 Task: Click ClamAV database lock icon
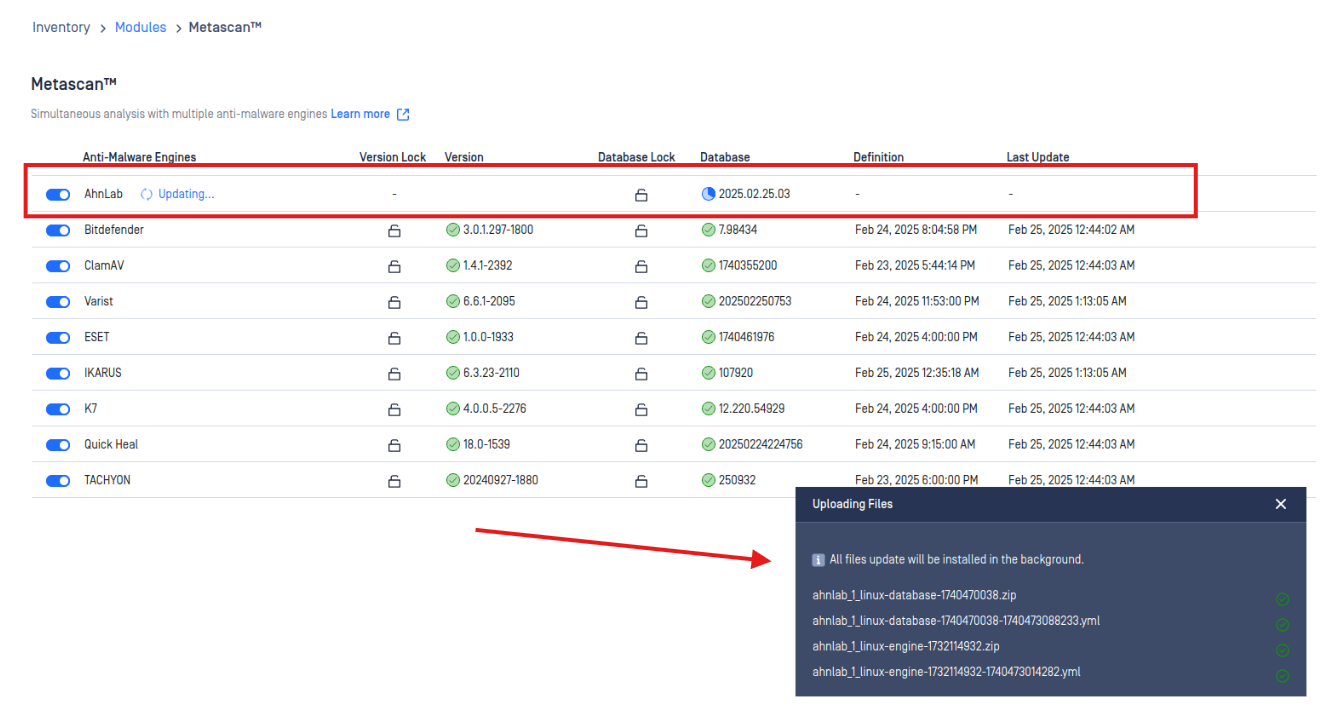point(641,267)
